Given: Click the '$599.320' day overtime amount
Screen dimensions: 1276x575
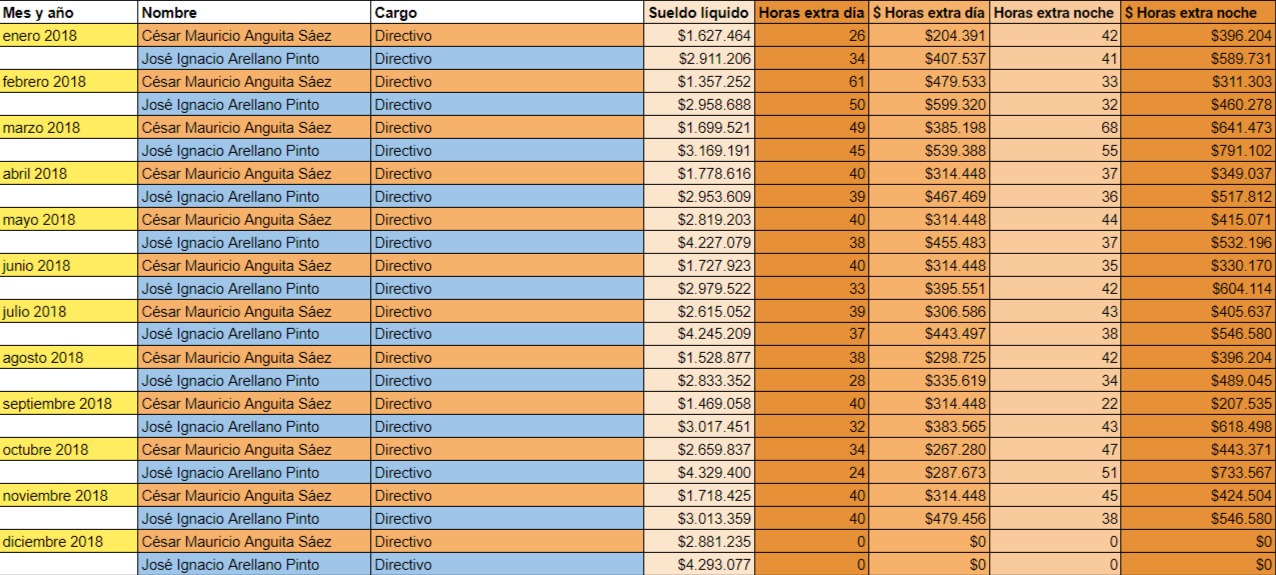Looking at the screenshot, I should click(x=929, y=105).
